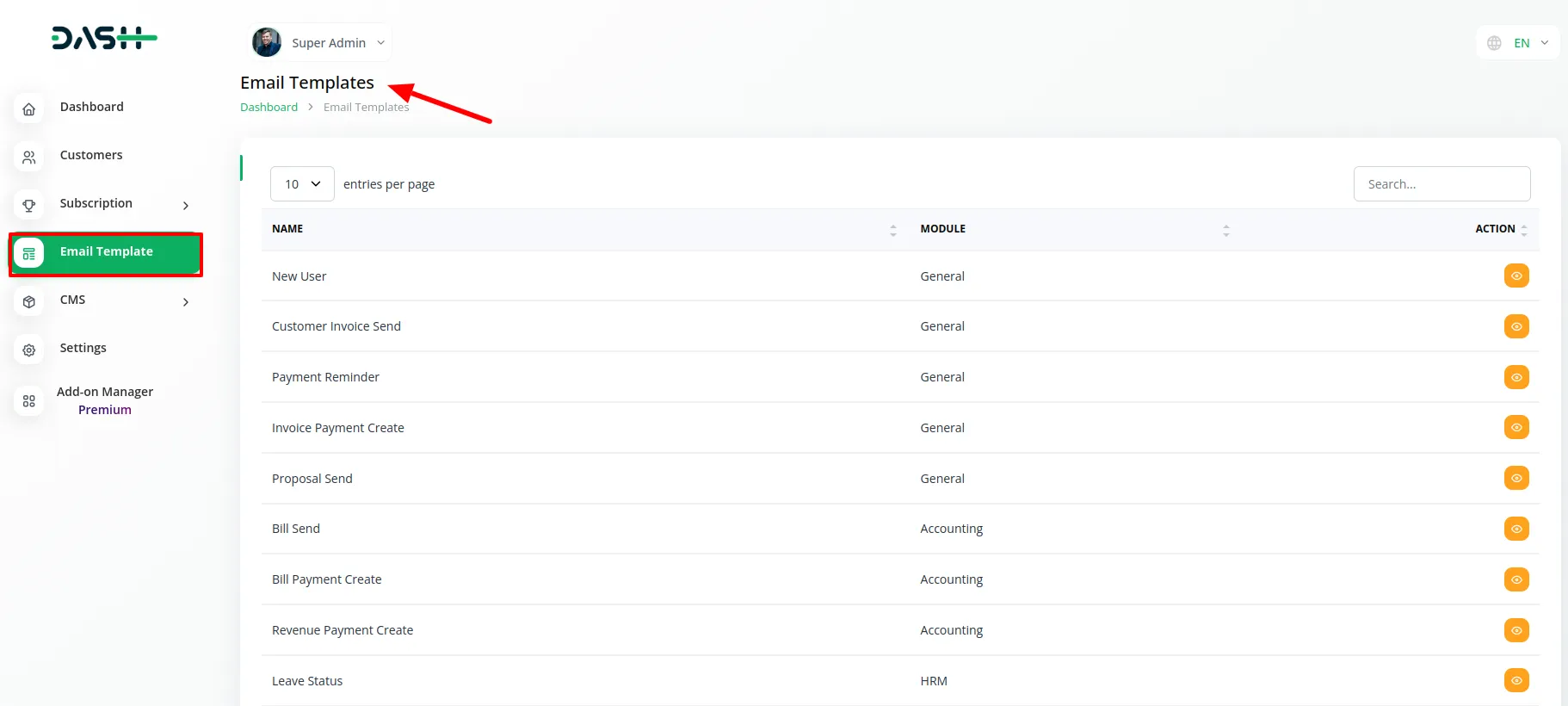Click the Customers people icon
Screen dimensions: 1568x706
point(29,158)
